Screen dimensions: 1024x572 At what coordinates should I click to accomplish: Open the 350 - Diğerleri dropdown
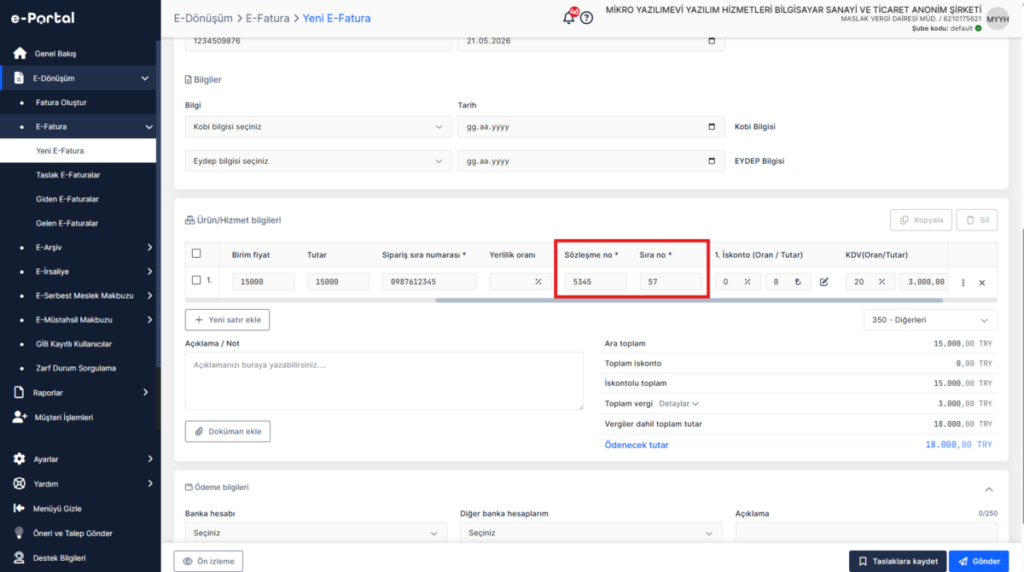pyautogui.click(x=929, y=320)
